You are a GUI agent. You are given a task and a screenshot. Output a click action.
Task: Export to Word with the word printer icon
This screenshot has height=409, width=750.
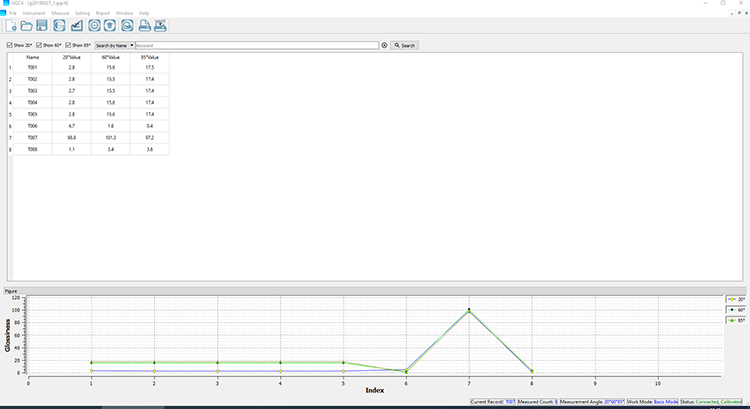pyautogui.click(x=160, y=25)
